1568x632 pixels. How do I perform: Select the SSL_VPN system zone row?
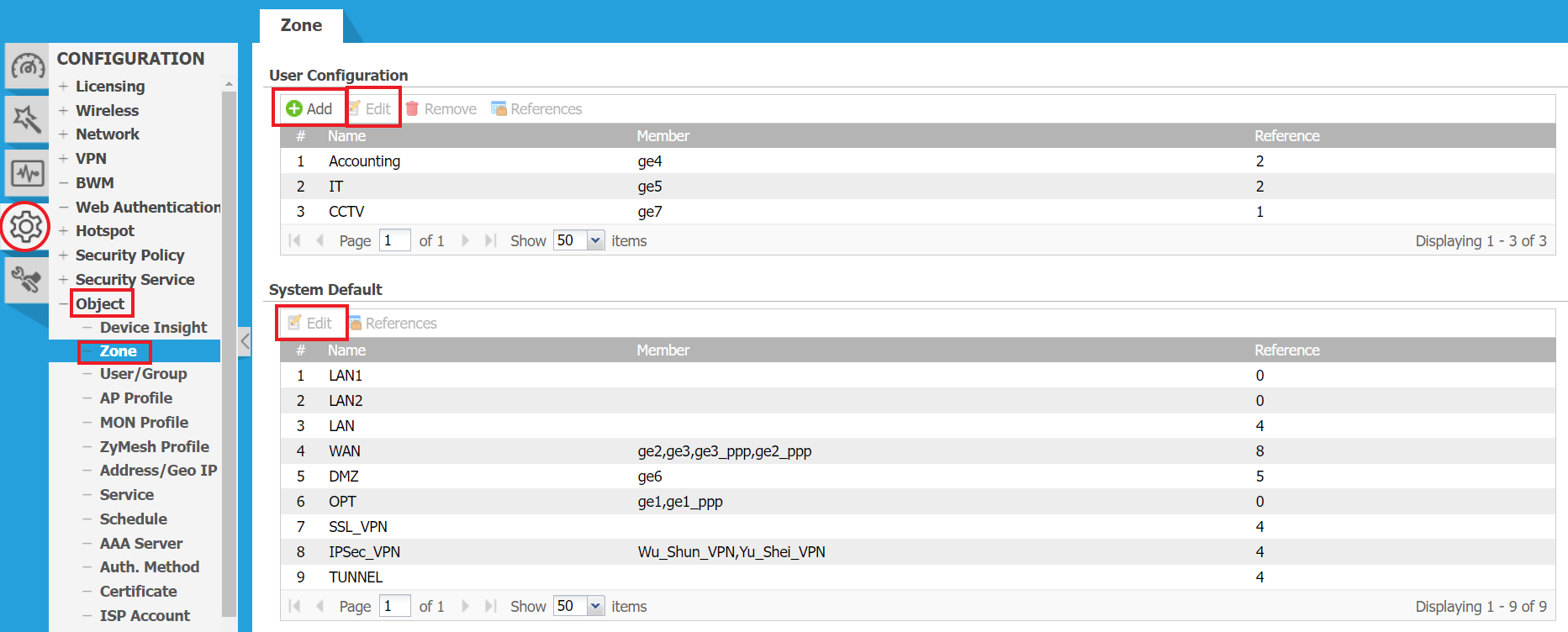pyautogui.click(x=917, y=527)
